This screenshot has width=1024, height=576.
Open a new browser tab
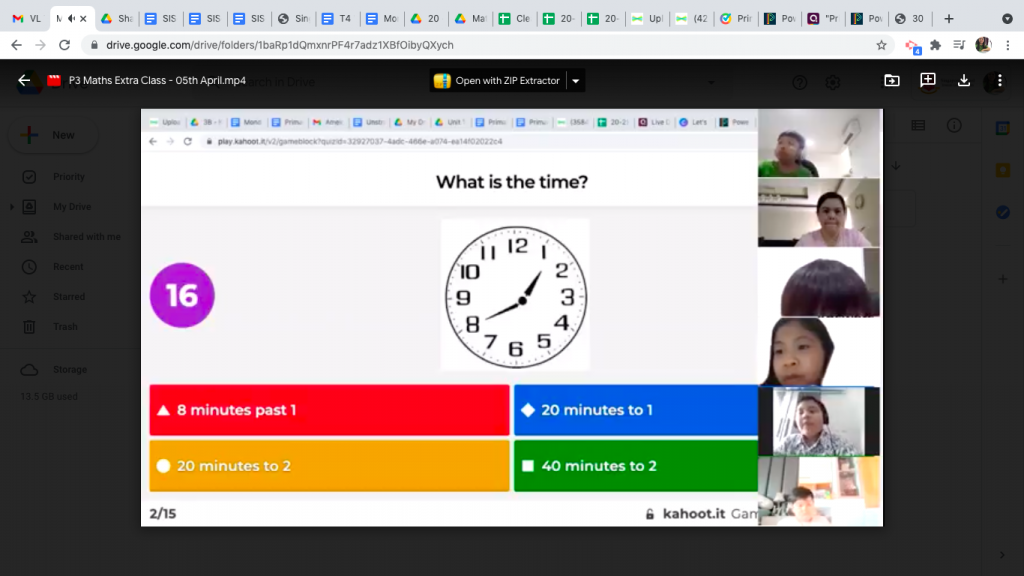coord(949,19)
